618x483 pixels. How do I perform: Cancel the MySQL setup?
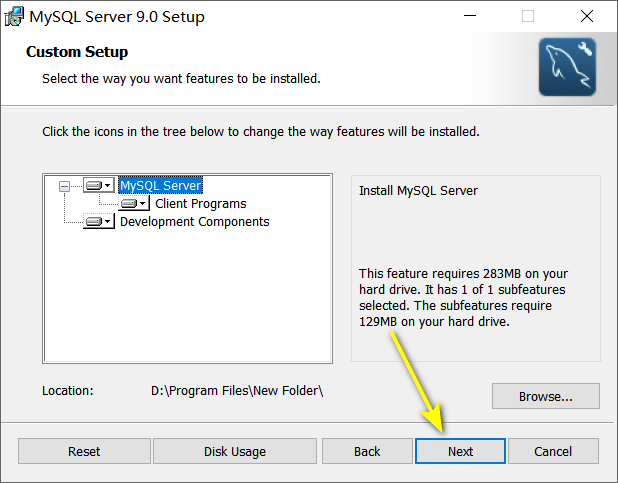(x=553, y=451)
